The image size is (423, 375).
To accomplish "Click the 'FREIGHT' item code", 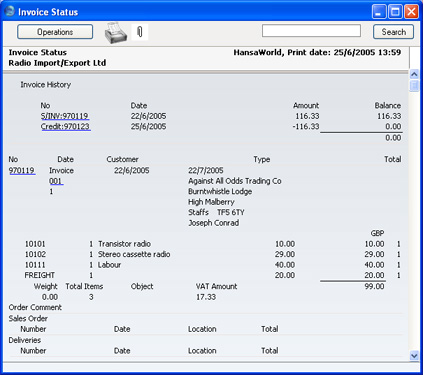I will point(40,275).
